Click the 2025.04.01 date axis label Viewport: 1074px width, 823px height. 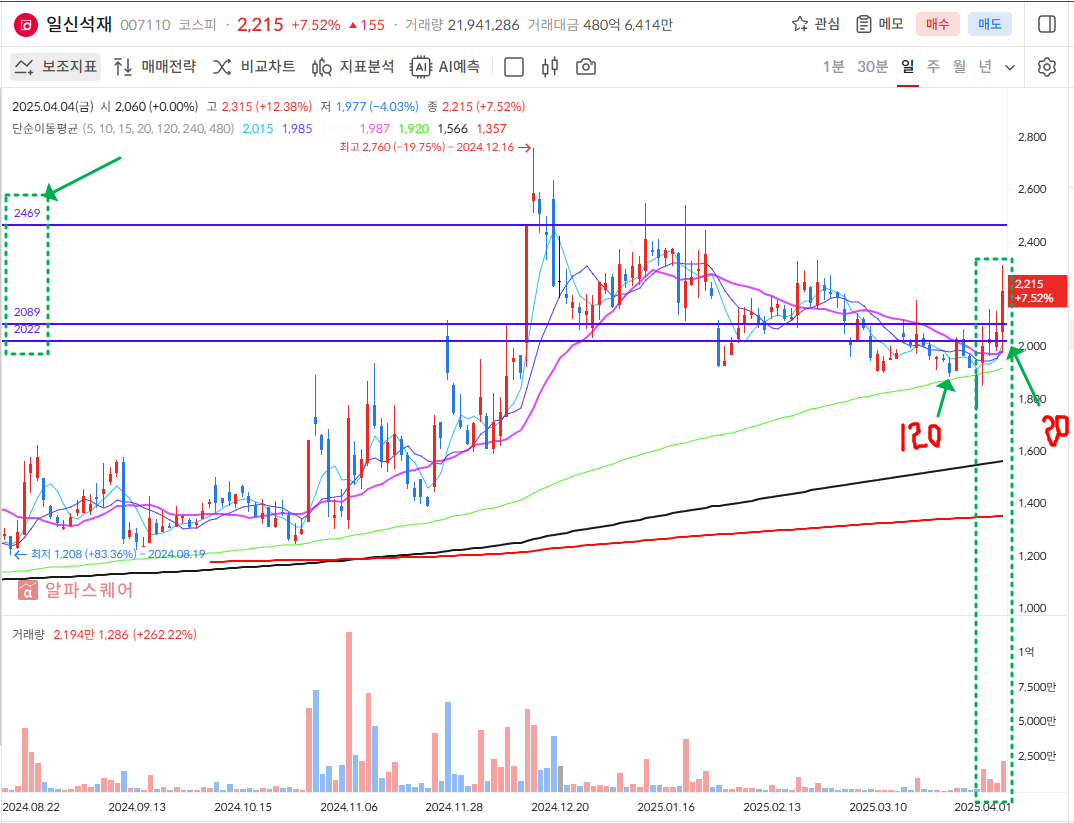[x=983, y=807]
